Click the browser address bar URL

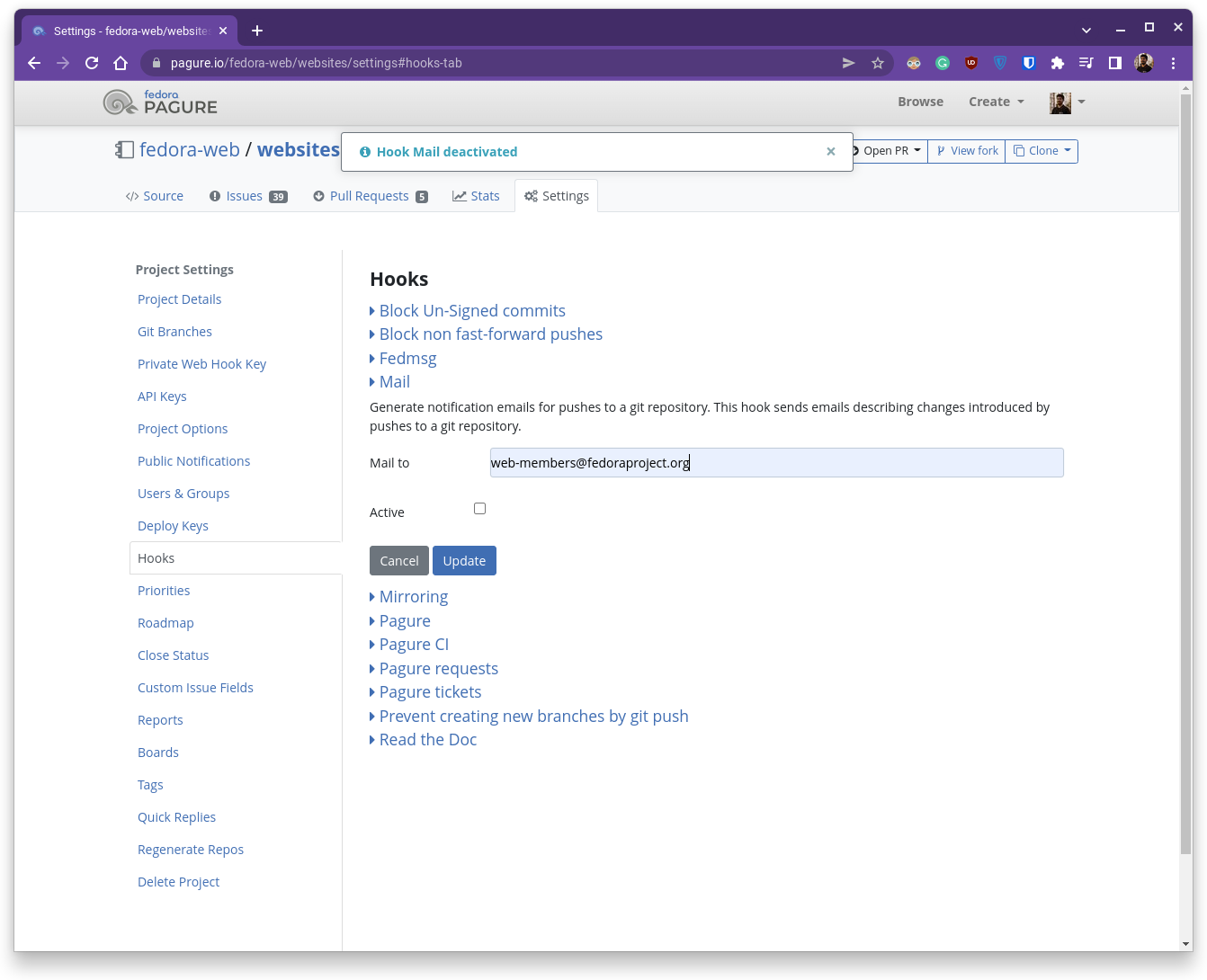click(317, 63)
